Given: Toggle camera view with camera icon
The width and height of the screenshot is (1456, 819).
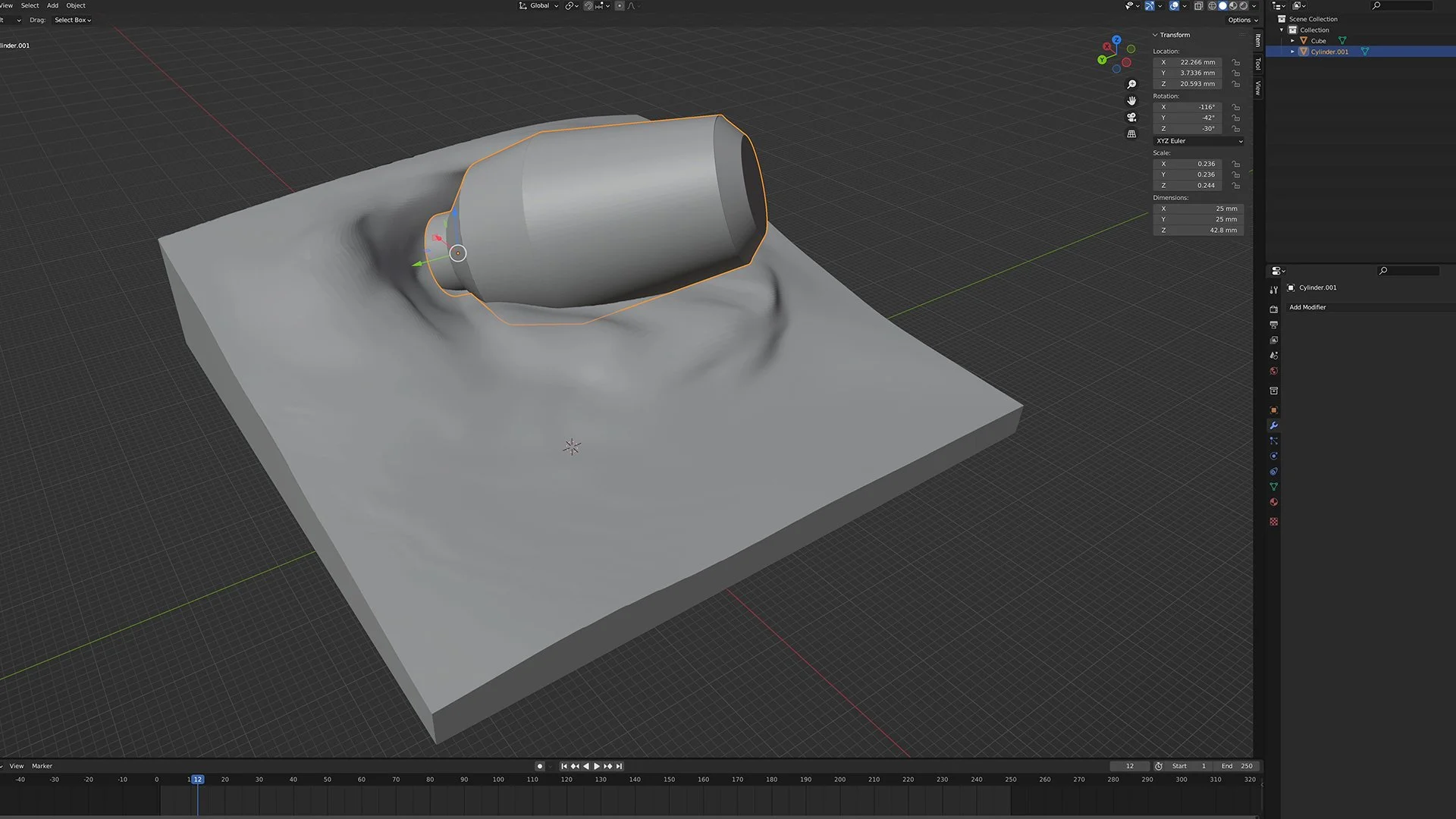Looking at the screenshot, I should click(x=1131, y=118).
